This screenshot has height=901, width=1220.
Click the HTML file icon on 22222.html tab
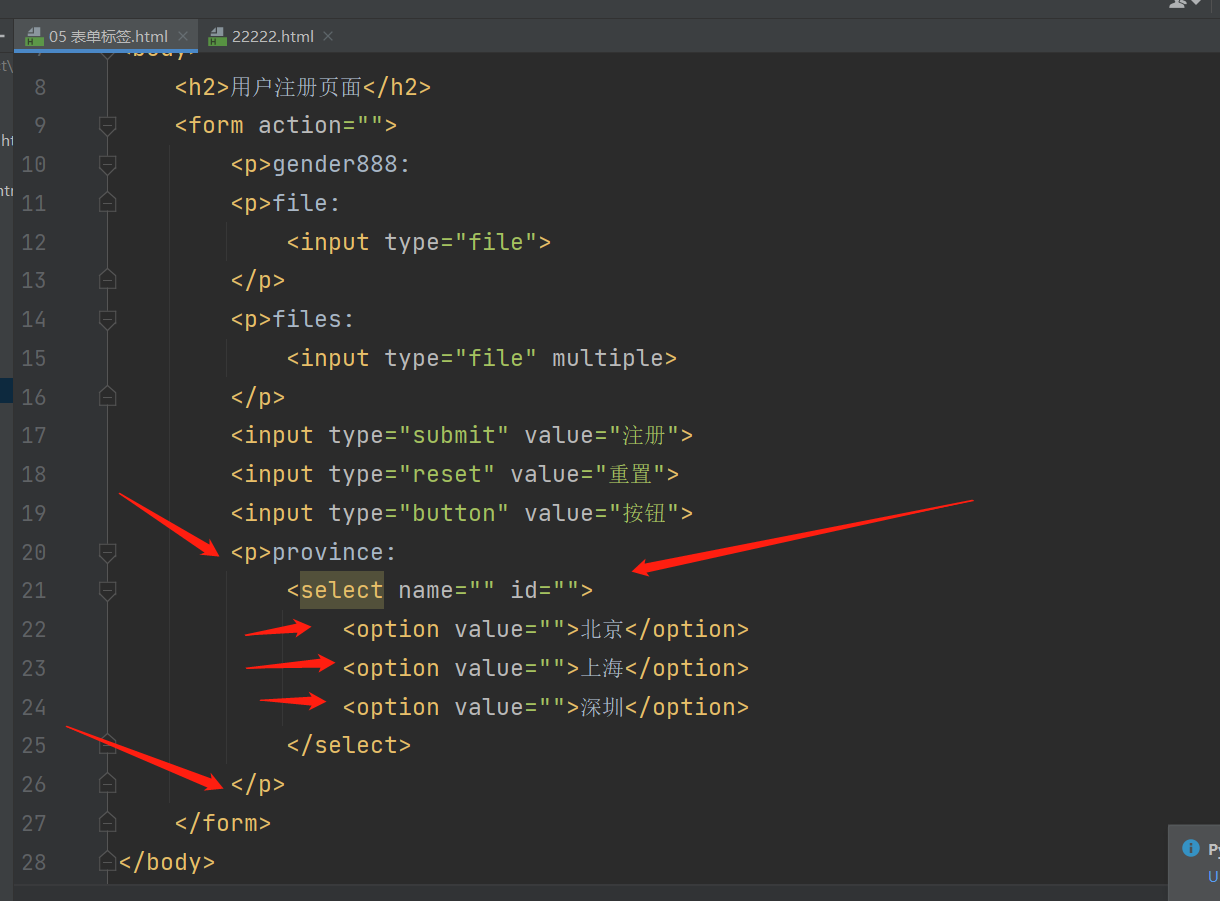coord(217,37)
